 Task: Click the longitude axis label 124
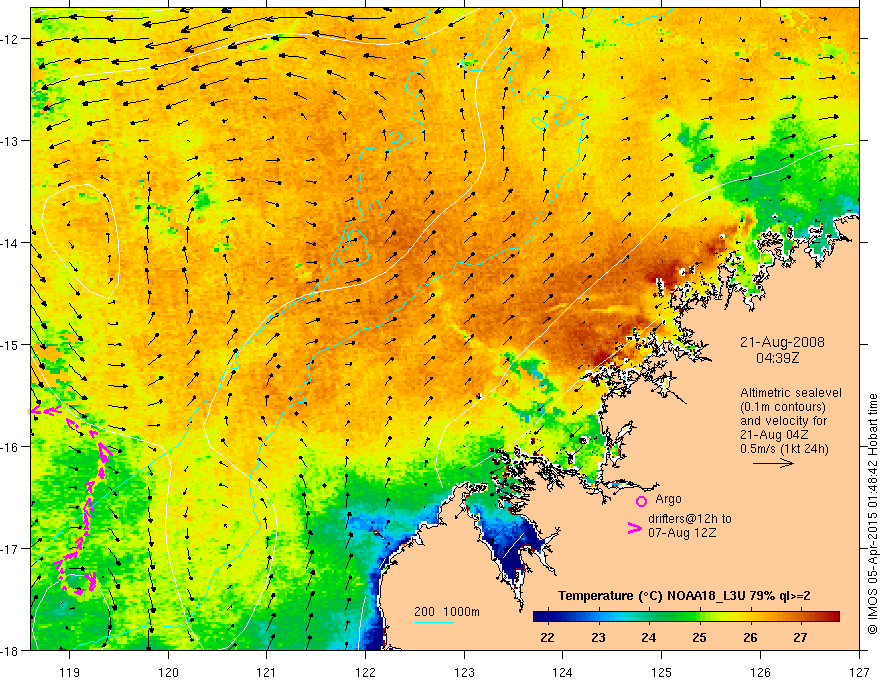click(x=563, y=672)
